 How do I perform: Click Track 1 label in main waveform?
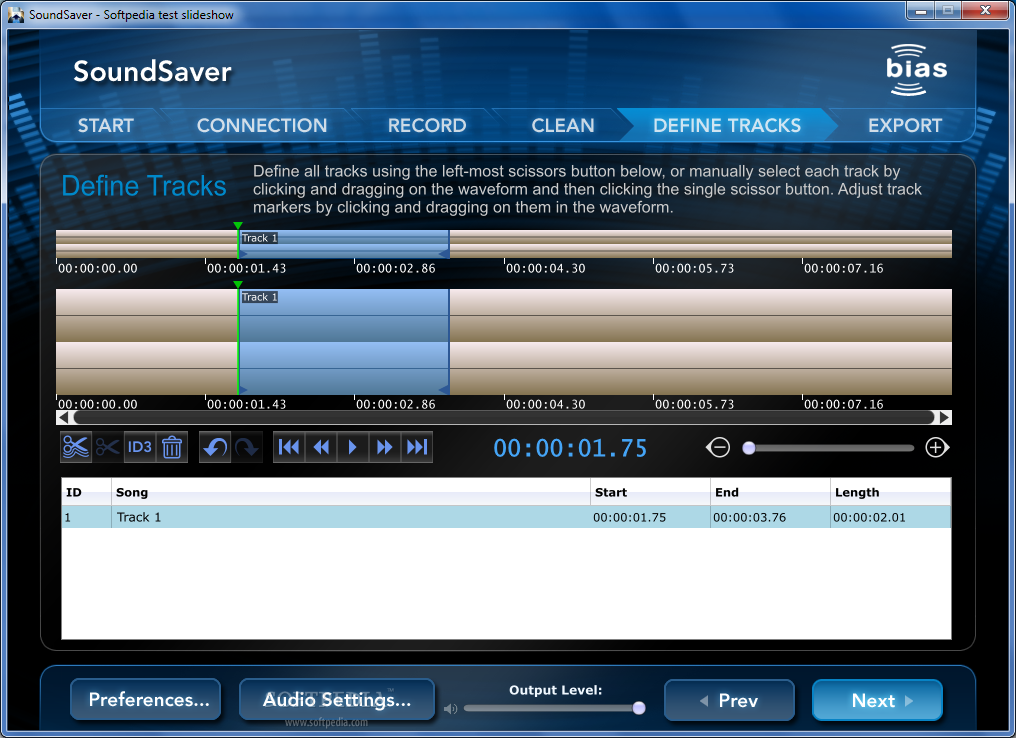259,297
